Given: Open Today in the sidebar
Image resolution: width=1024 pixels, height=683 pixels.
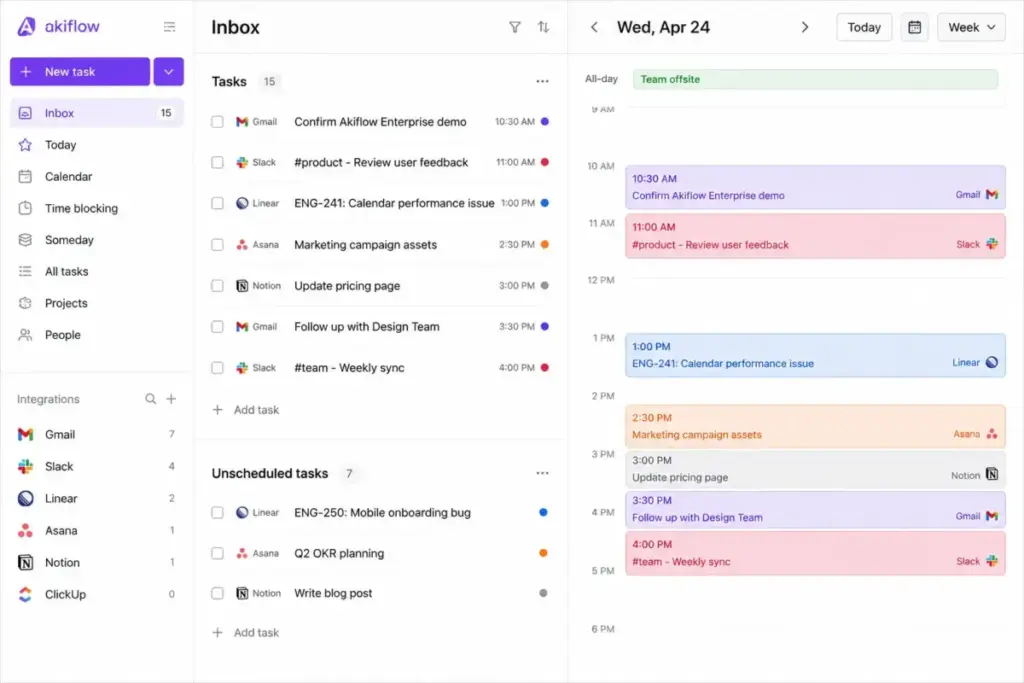Looking at the screenshot, I should [x=96, y=145].
